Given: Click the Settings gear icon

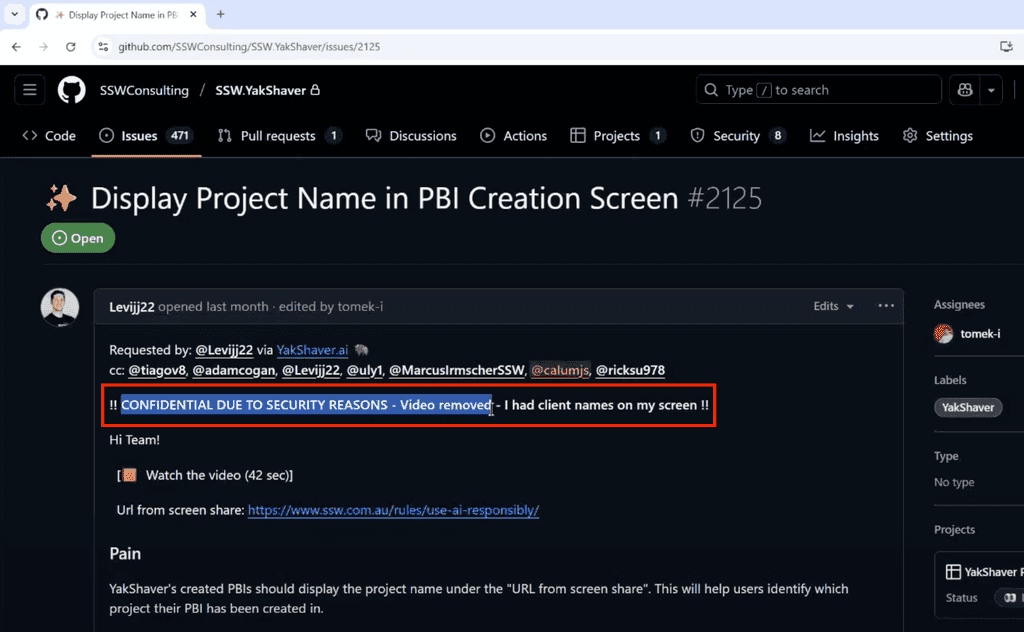Looking at the screenshot, I should coord(909,135).
